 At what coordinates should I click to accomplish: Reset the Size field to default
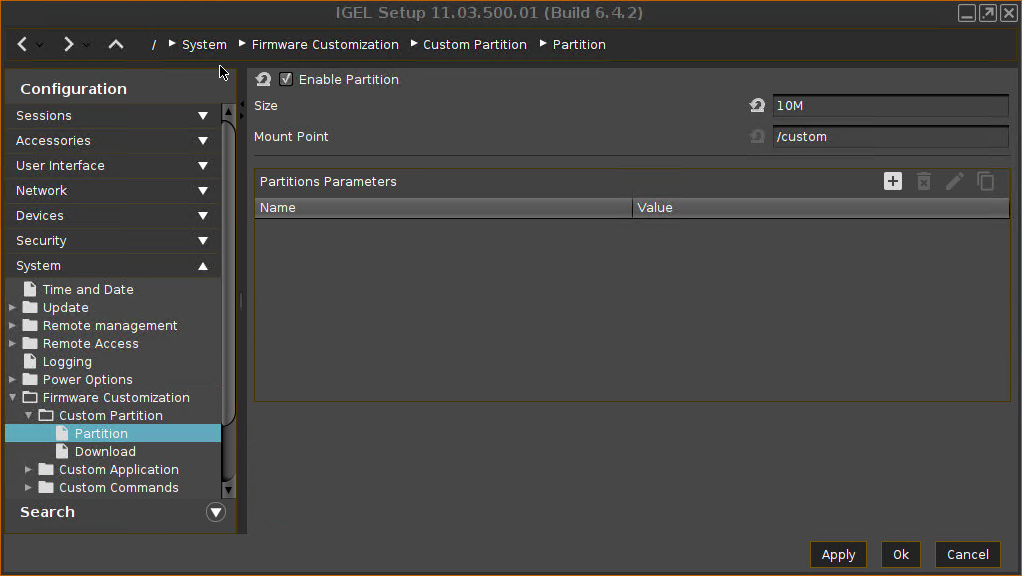tap(757, 106)
